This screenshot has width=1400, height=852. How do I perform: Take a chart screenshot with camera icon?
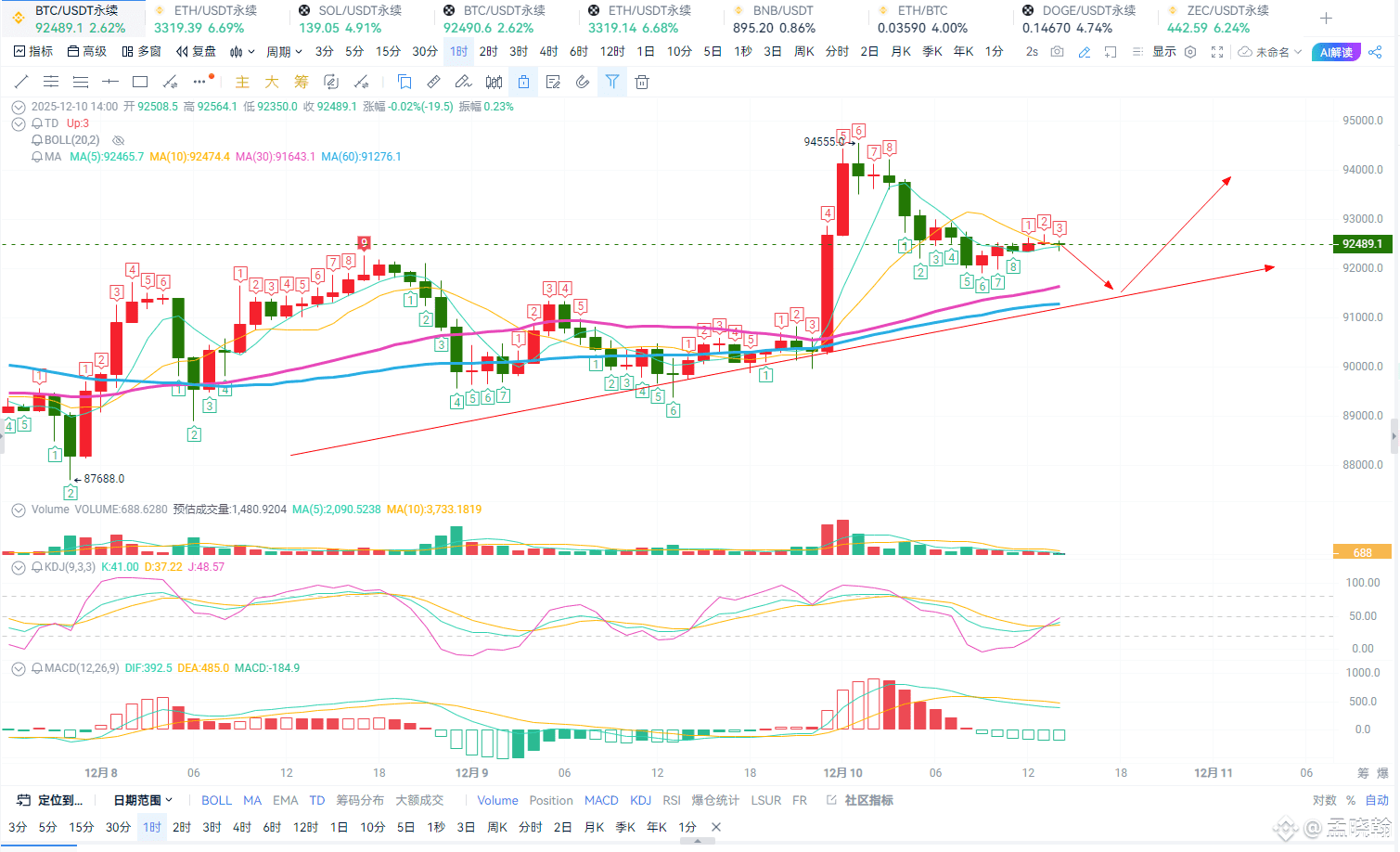(x=1058, y=52)
